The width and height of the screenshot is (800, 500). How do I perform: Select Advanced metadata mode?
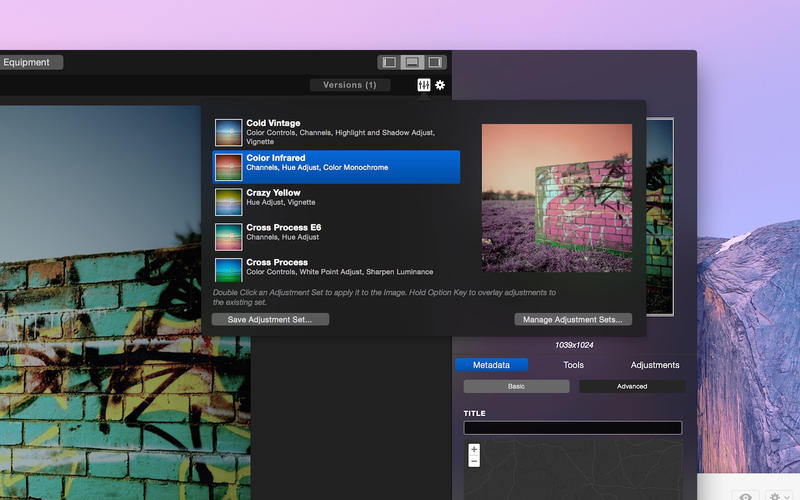tap(632, 386)
